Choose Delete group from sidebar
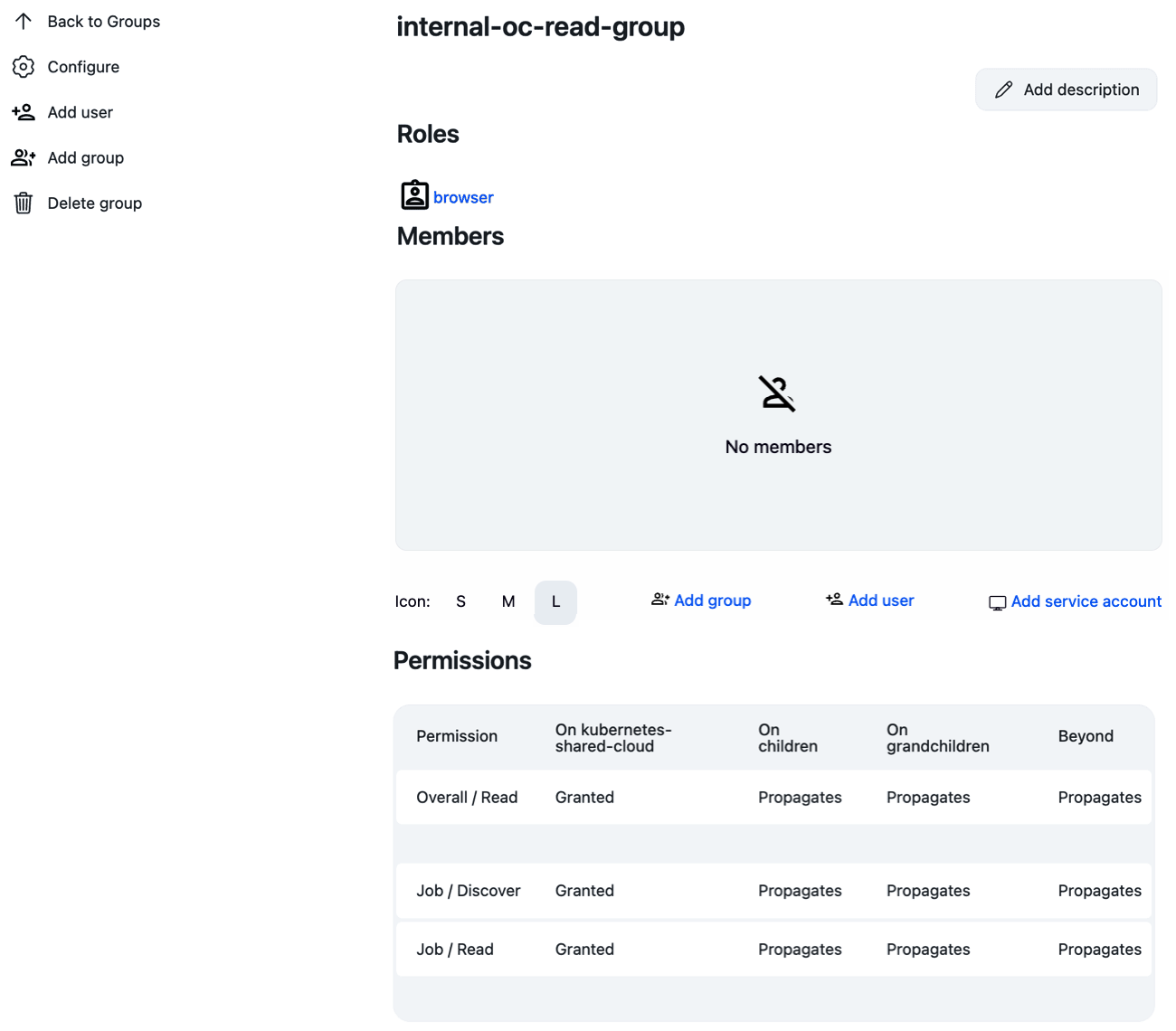 click(94, 203)
